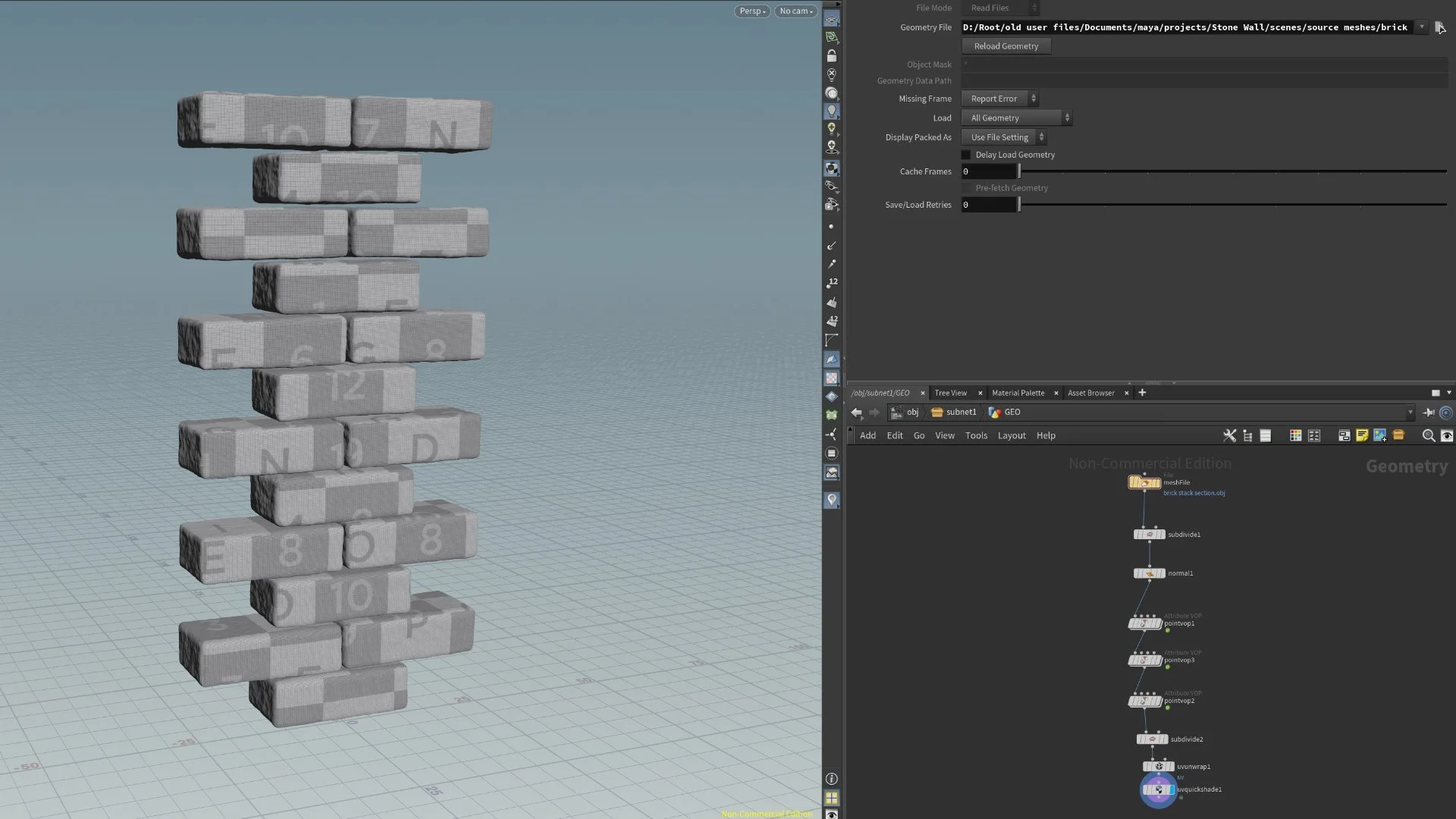Go back with the network path arrow
1456x819 pixels.
point(856,413)
